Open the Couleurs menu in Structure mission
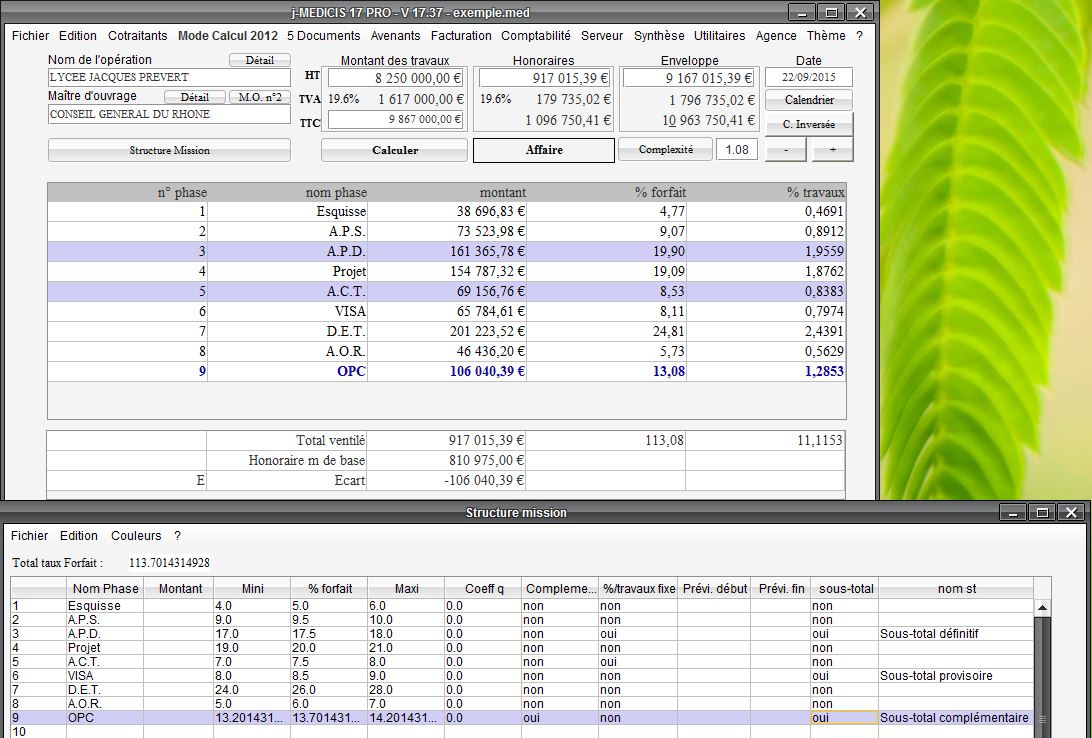Viewport: 1092px width, 738px height. [x=136, y=535]
